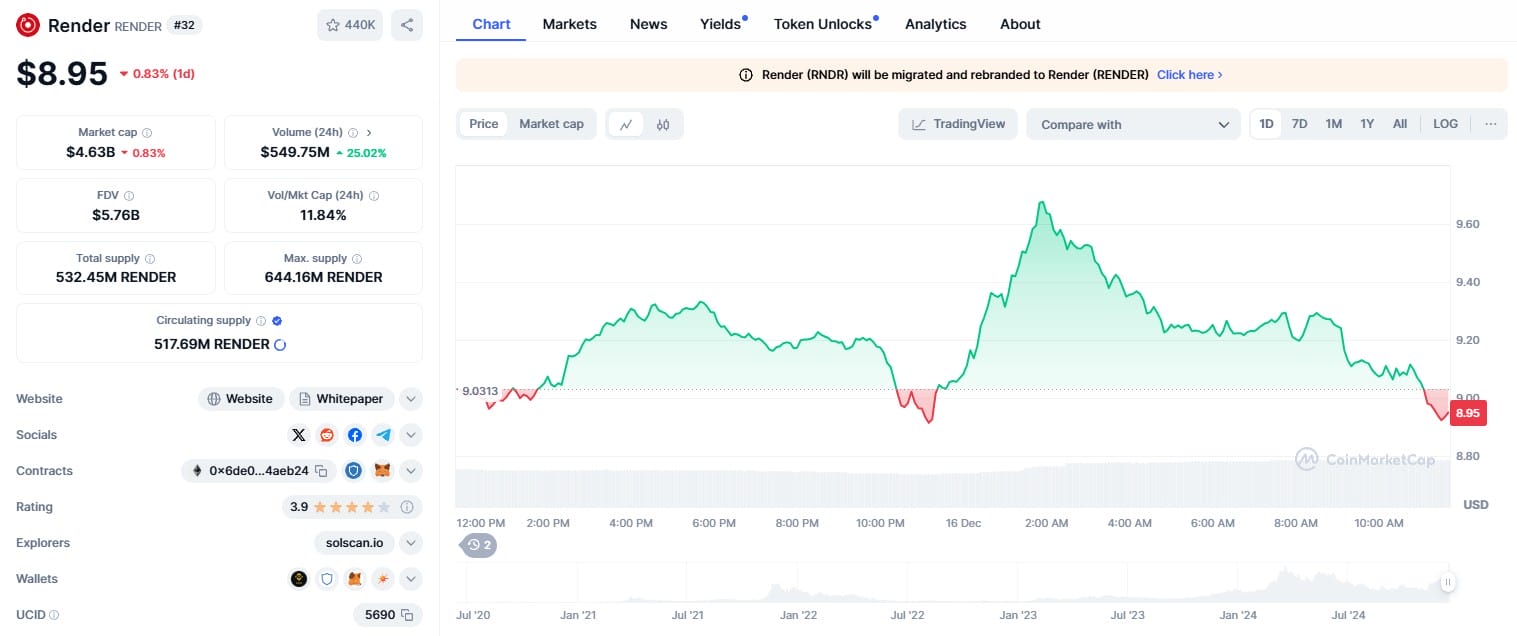Open the TradingView chart button
The width and height of the screenshot is (1517, 636).
tap(958, 124)
